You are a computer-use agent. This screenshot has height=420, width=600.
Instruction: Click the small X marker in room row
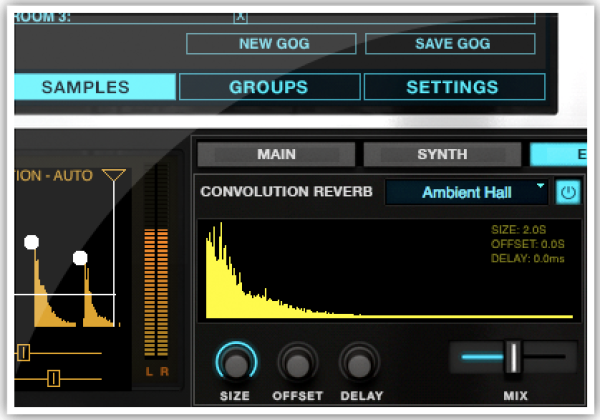point(239,17)
